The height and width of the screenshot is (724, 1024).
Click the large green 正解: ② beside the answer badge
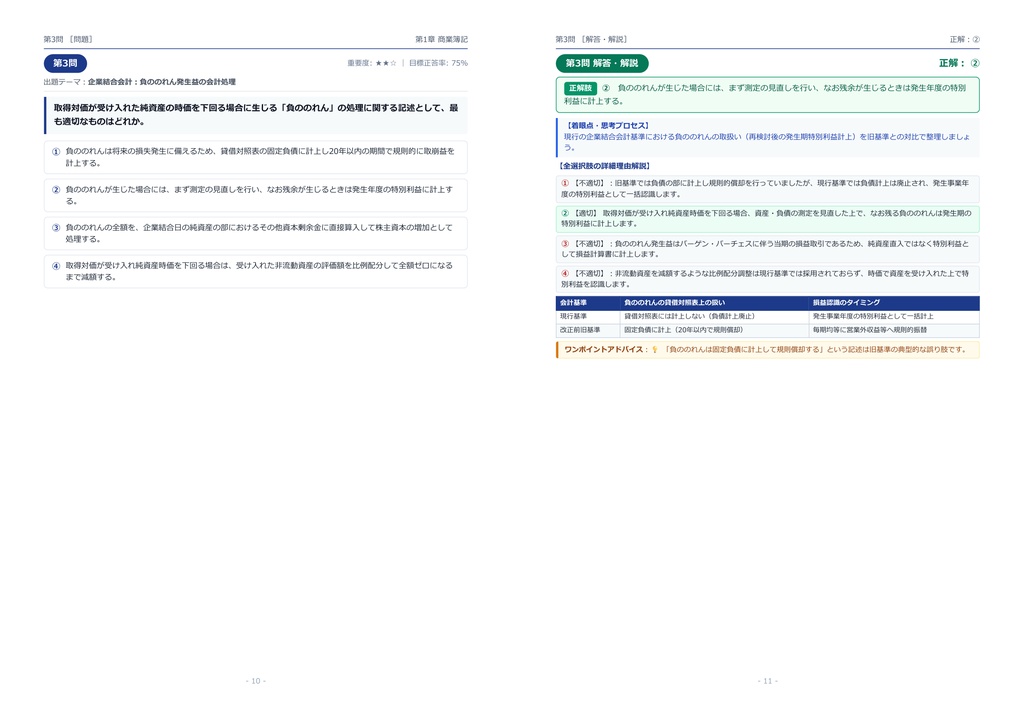pos(959,63)
